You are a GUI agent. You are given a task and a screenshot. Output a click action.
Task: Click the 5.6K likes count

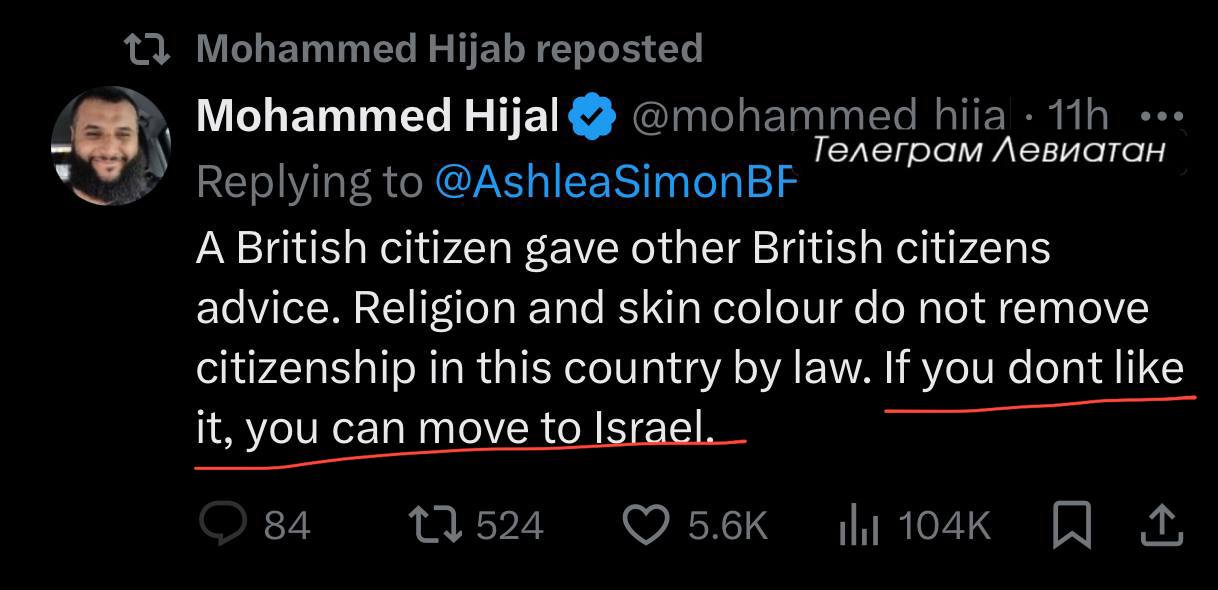click(x=727, y=525)
